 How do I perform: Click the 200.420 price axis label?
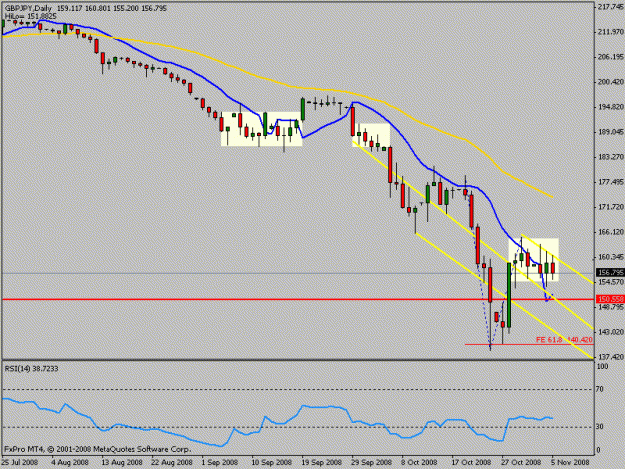[x=610, y=82]
